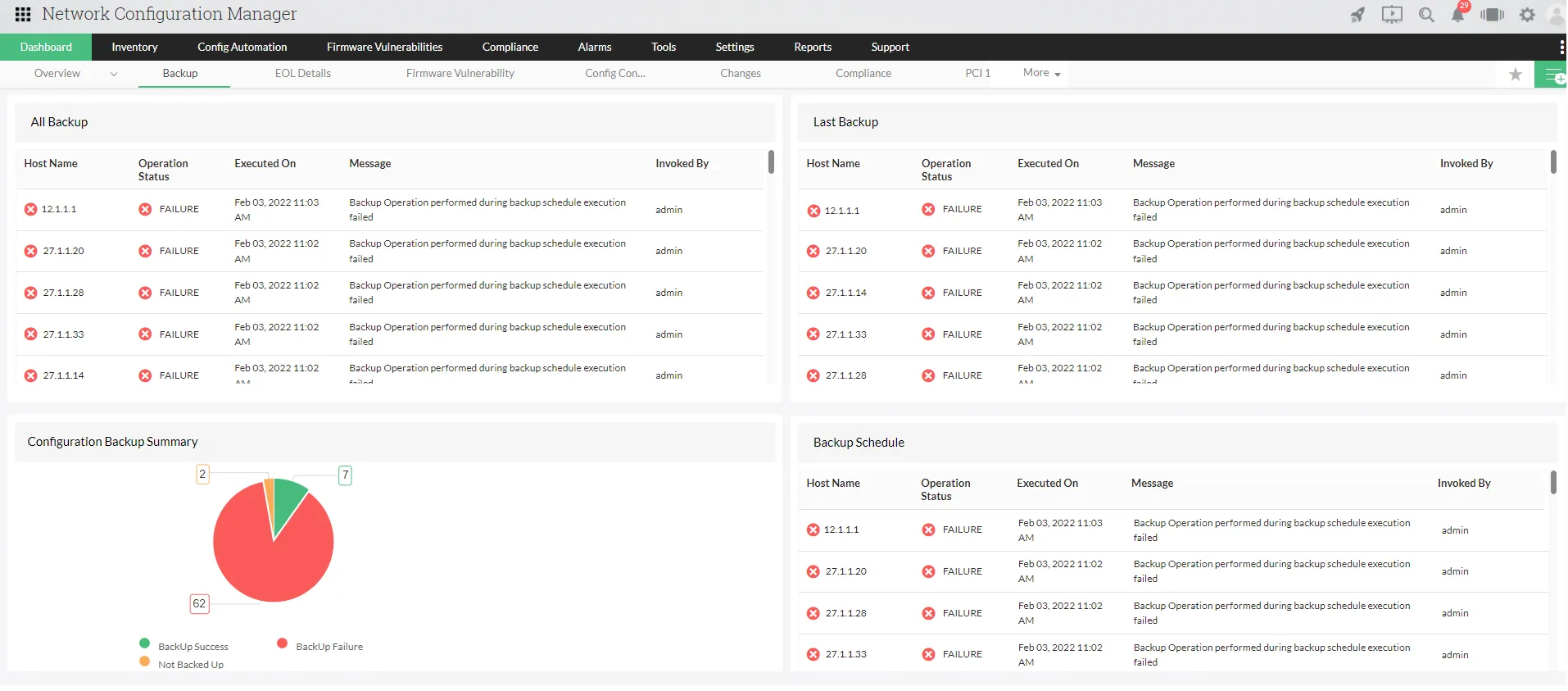Open the Tools menu
1568x691 pixels.
tap(664, 47)
